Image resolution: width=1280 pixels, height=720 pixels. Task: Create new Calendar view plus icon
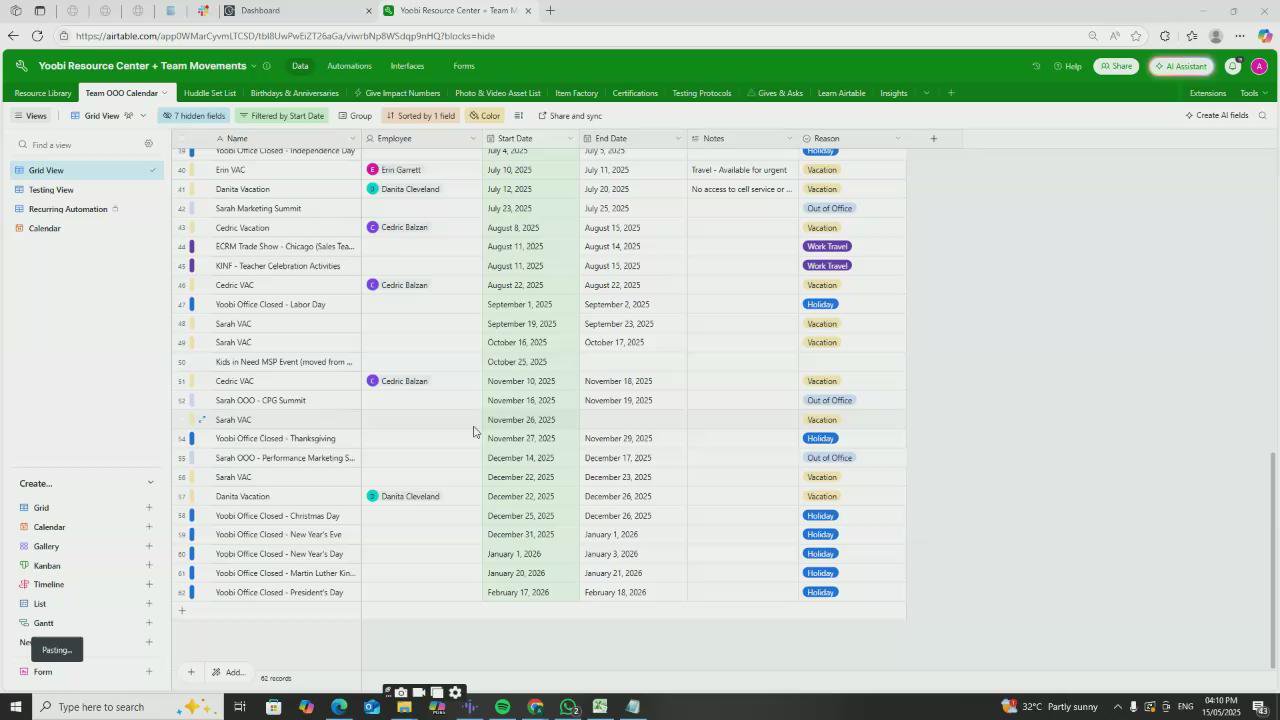pos(149,527)
